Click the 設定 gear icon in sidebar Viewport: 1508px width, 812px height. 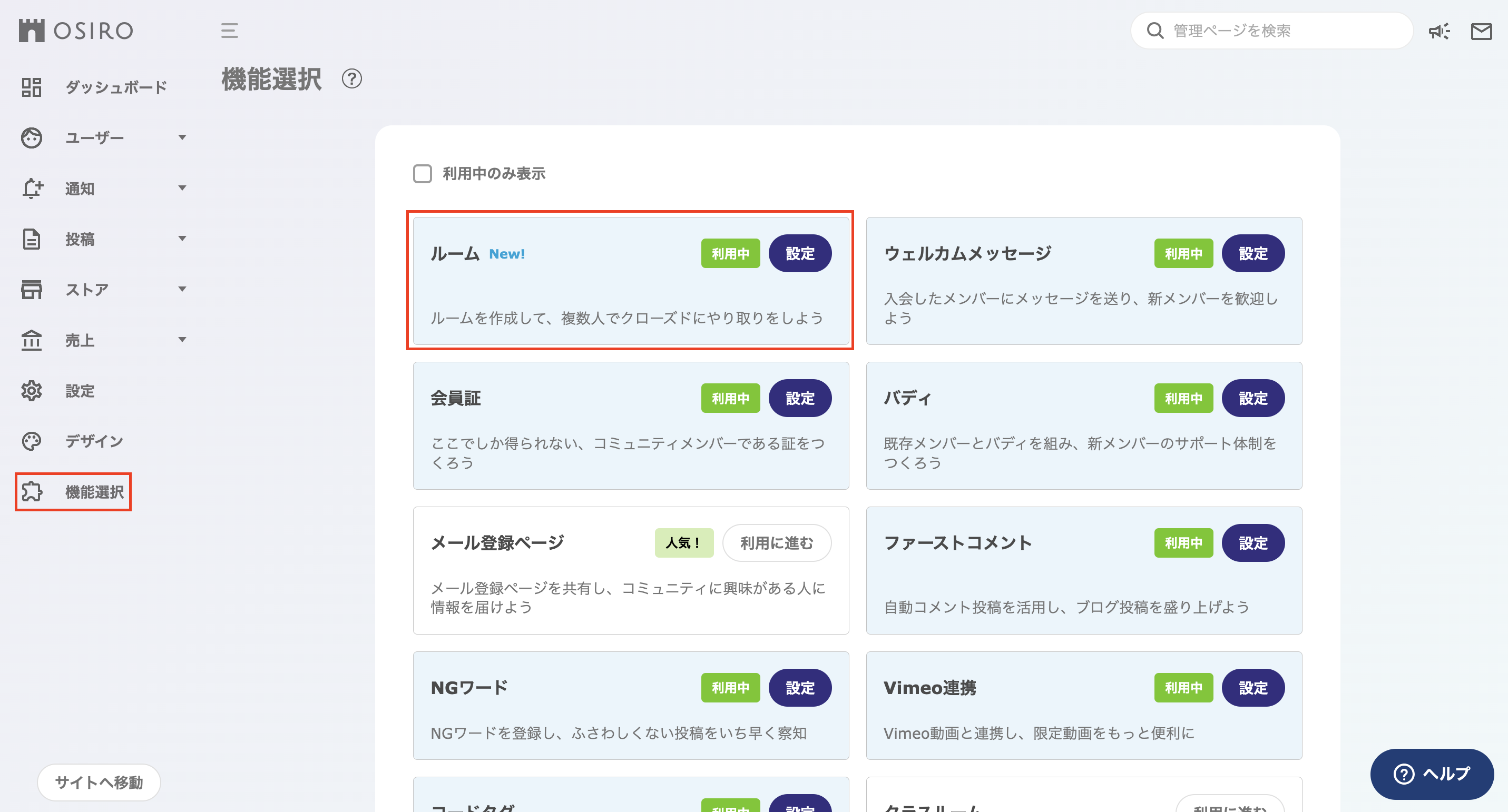[32, 391]
